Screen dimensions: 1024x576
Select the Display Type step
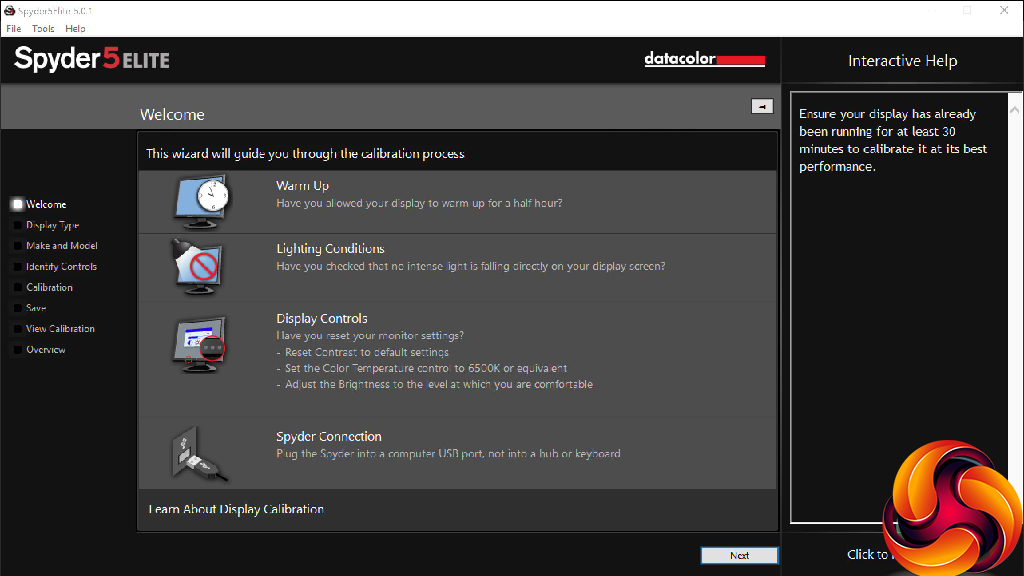[x=46, y=225]
